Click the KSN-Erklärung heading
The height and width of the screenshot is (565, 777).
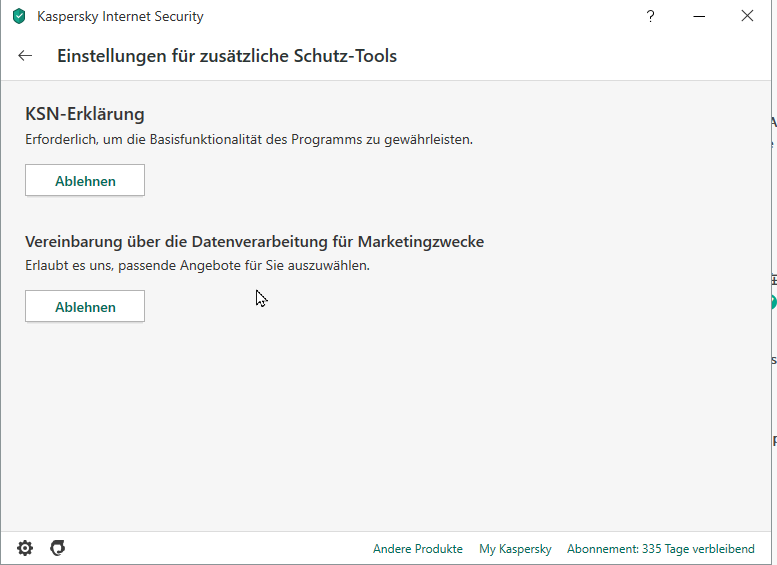click(x=85, y=114)
